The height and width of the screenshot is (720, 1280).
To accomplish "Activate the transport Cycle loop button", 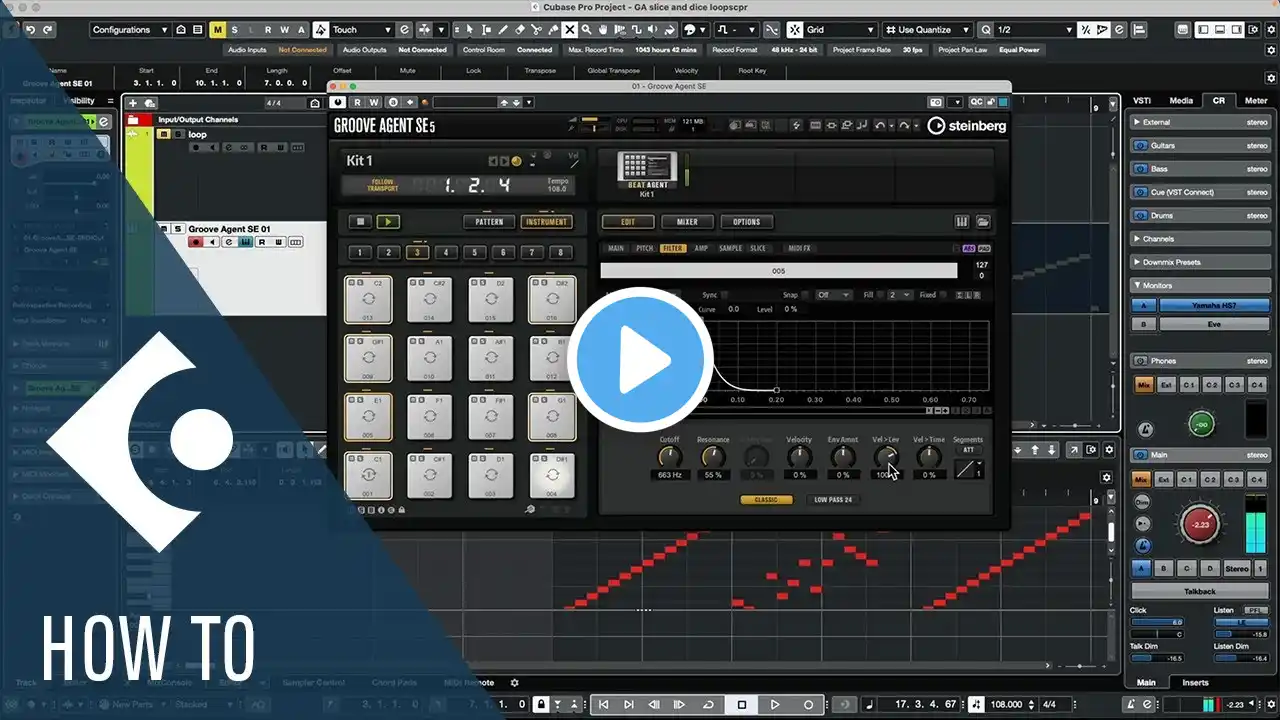I will click(x=708, y=705).
